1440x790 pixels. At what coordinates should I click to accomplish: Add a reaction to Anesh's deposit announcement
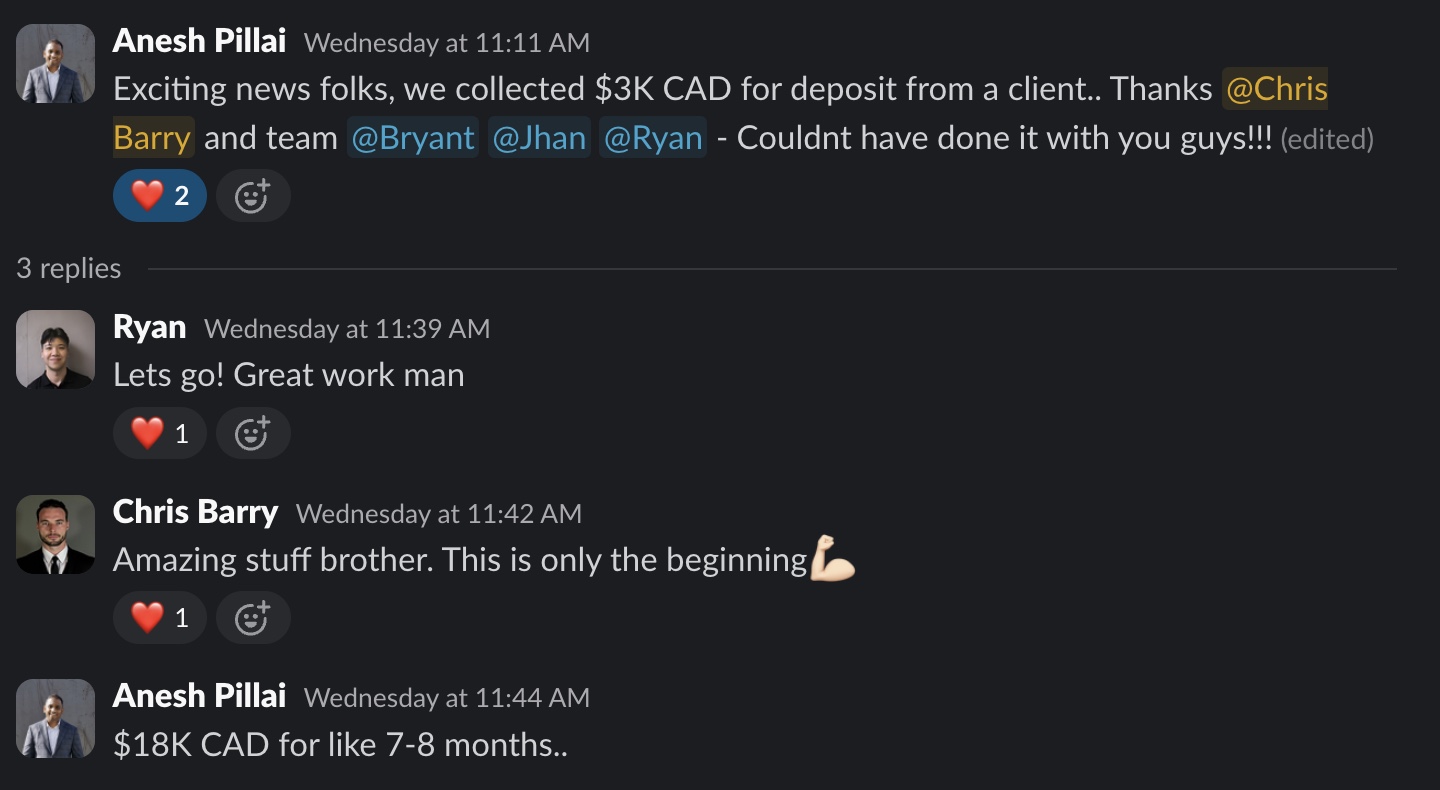[253, 196]
